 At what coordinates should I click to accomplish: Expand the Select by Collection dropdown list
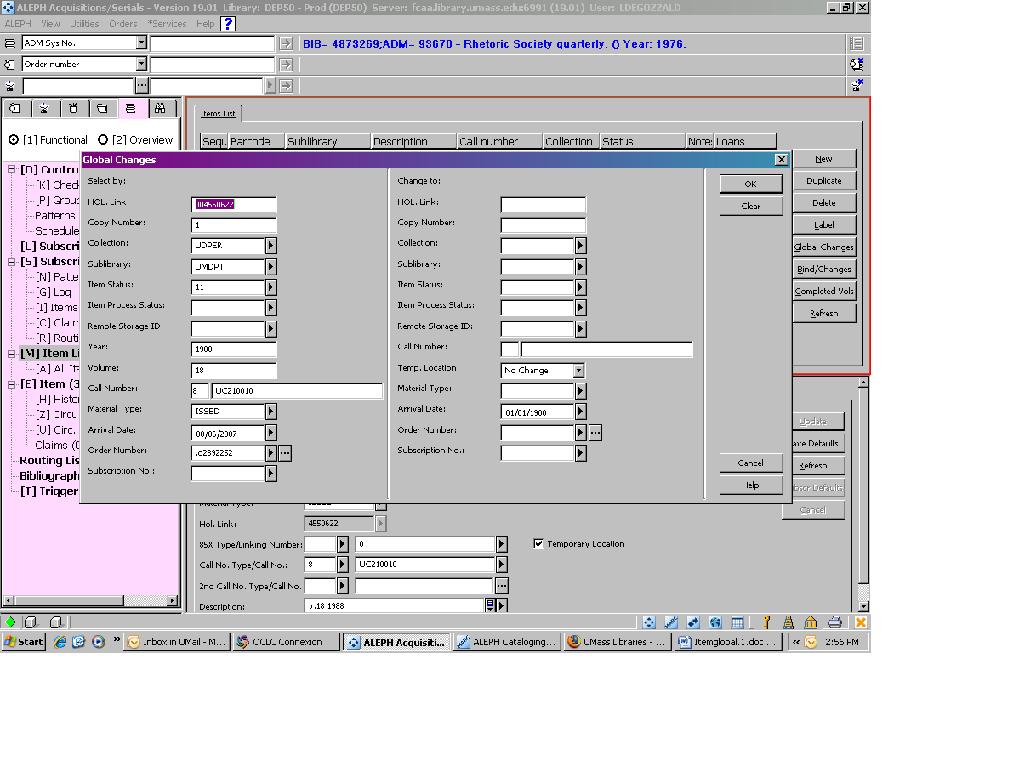[x=270, y=245]
